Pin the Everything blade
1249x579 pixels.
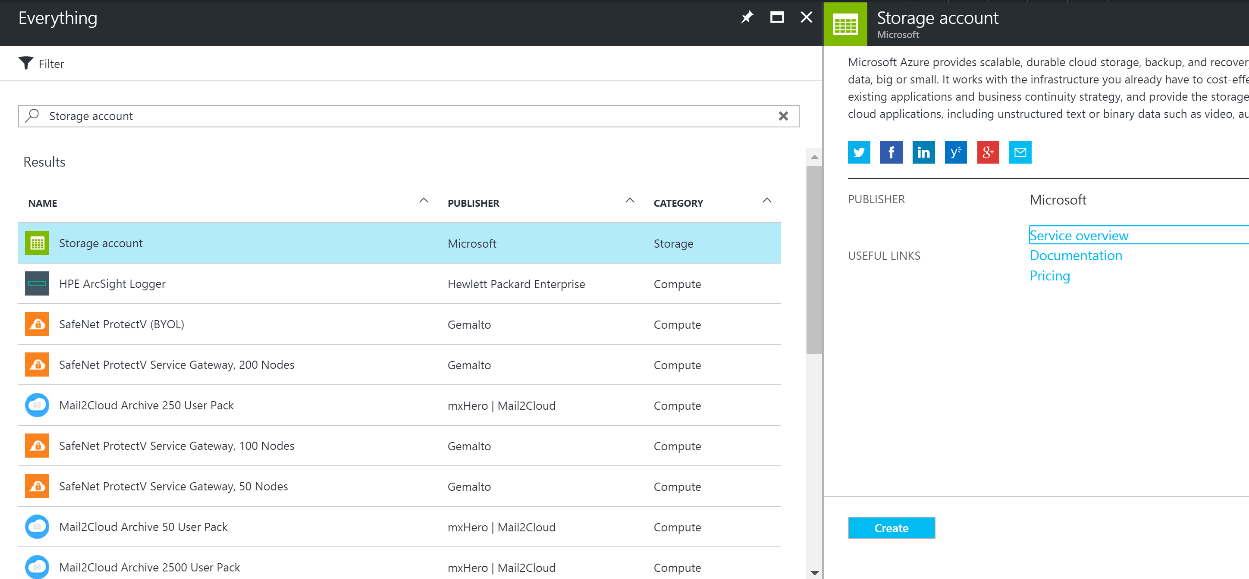(747, 18)
